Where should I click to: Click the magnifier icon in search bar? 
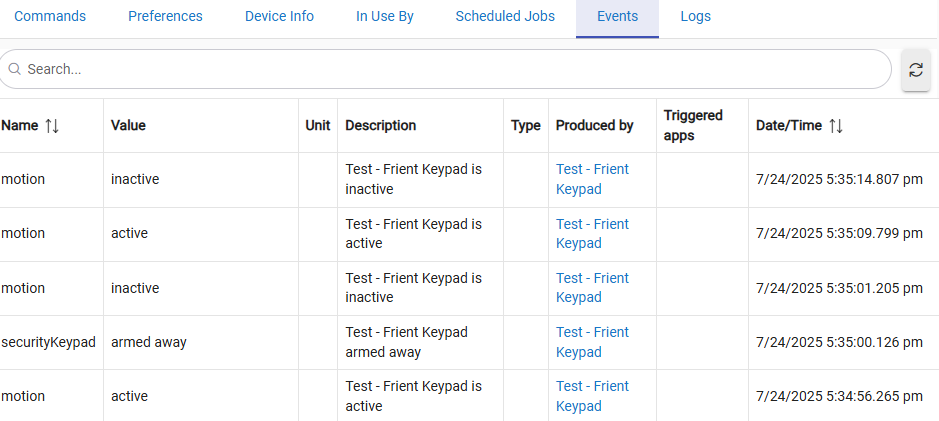pos(15,70)
